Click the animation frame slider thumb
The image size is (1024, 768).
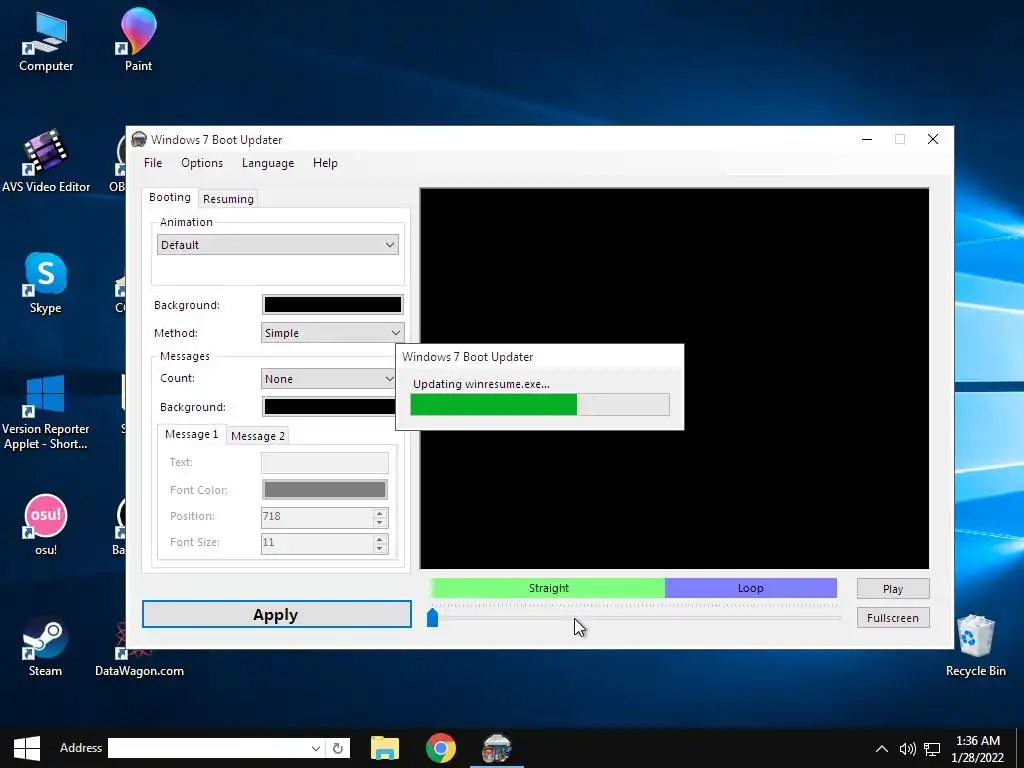(432, 617)
